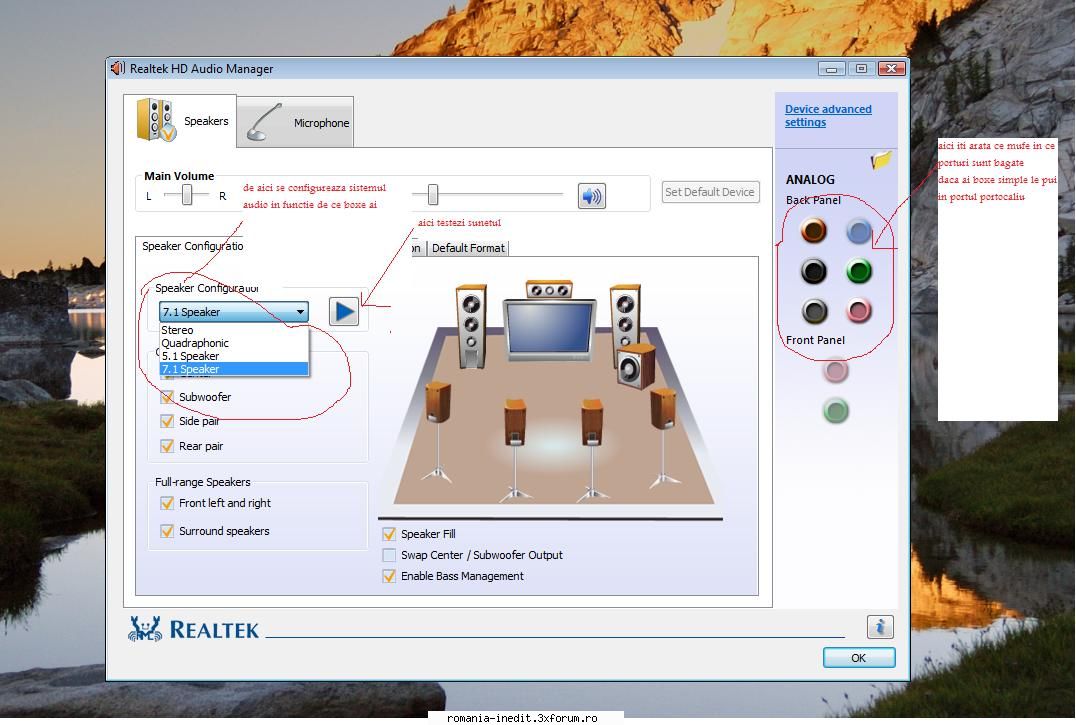Click the green back panel jack
The image size is (1076, 725).
pos(858,272)
